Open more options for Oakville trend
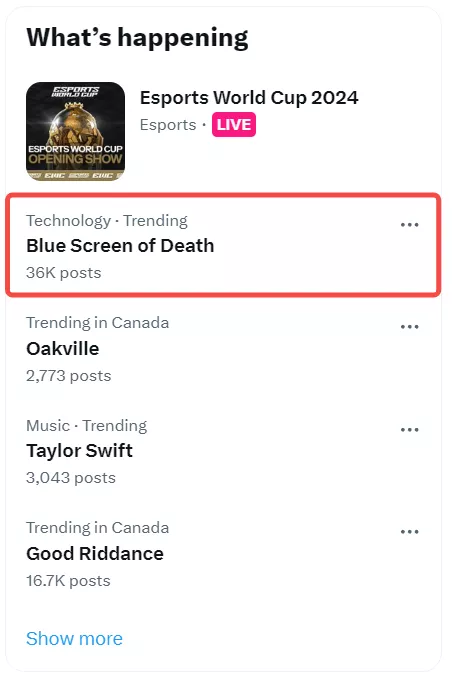452x688 pixels. (x=409, y=327)
